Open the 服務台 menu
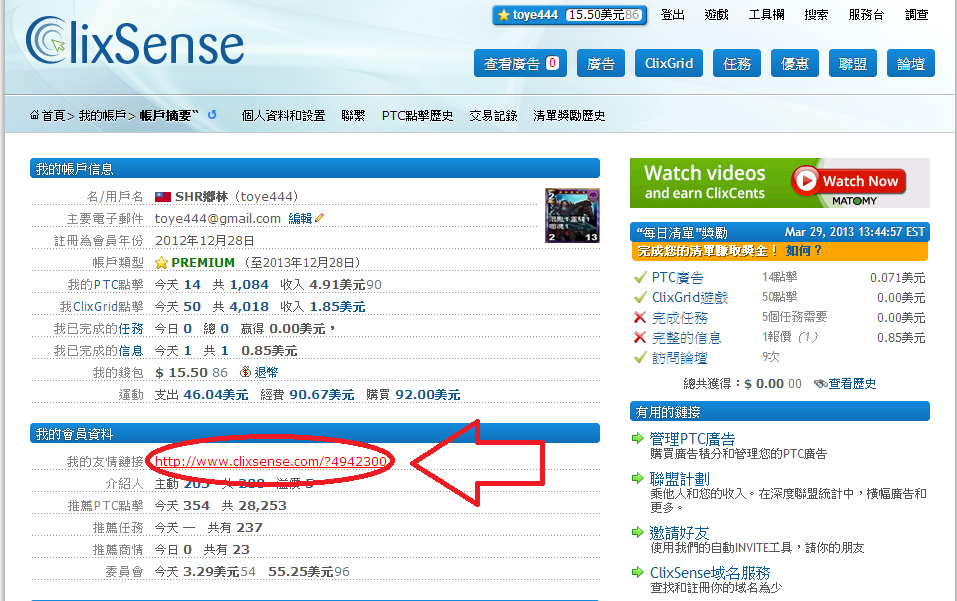 click(866, 15)
